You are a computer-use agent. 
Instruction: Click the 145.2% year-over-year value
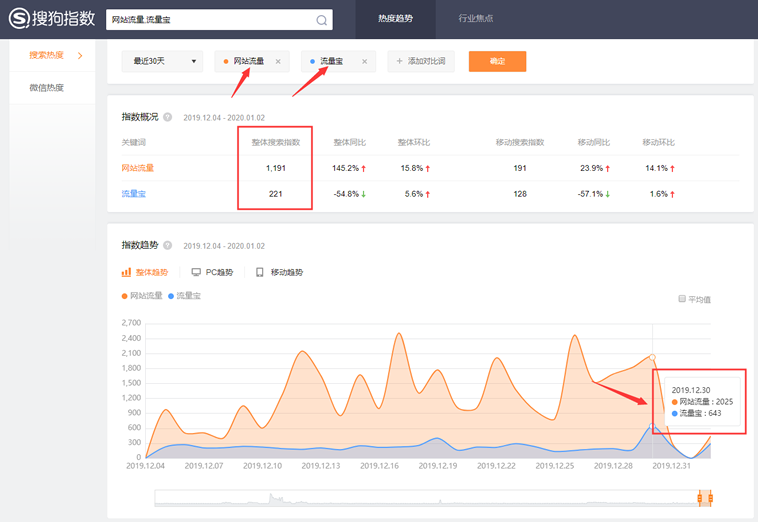point(345,168)
